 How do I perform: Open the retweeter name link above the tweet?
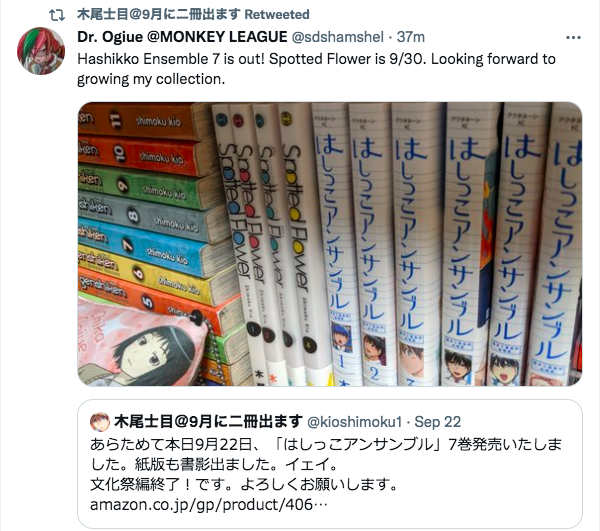[x=158, y=15]
